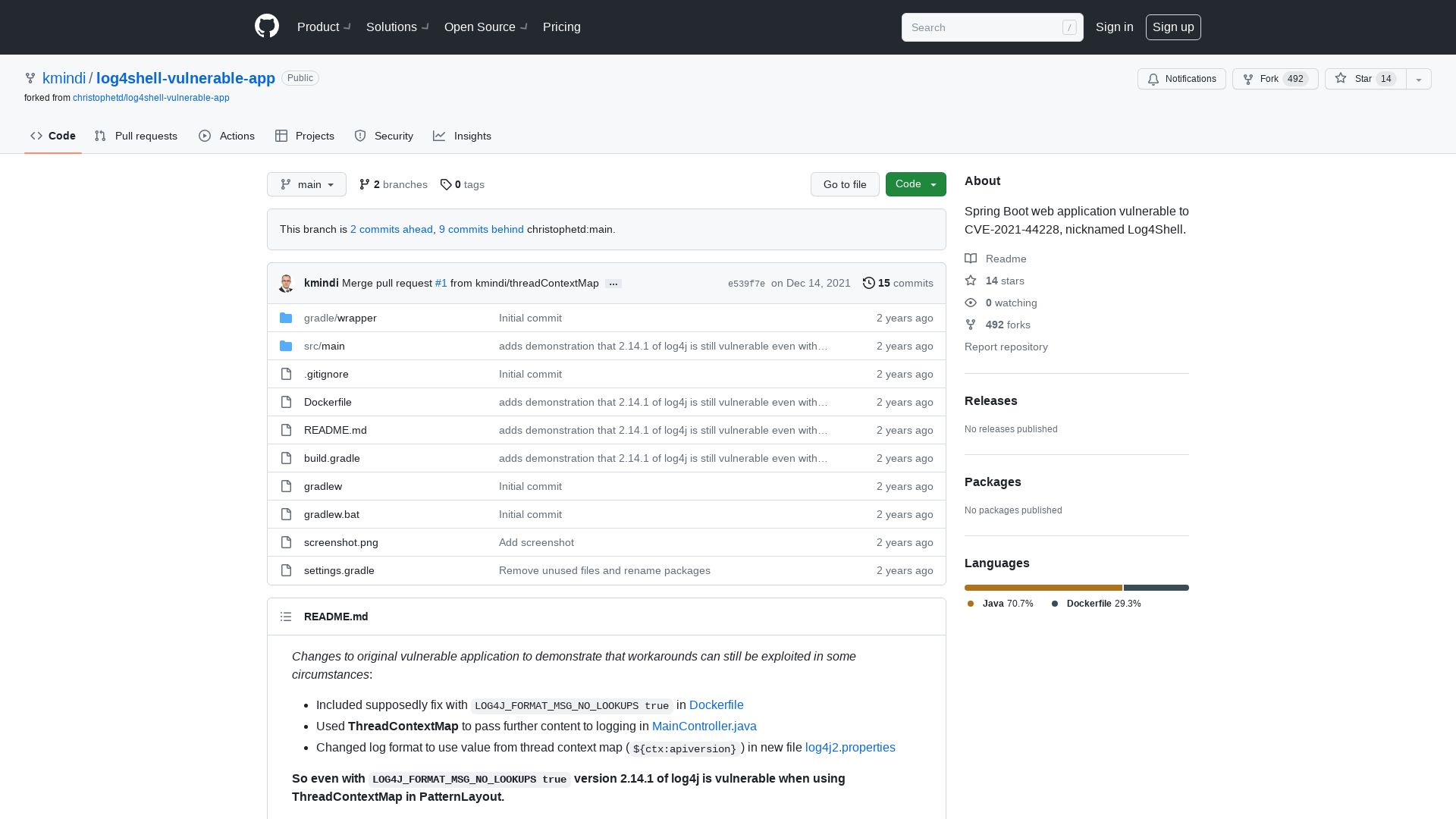Open the 'Add screenshot' commit message

(536, 542)
